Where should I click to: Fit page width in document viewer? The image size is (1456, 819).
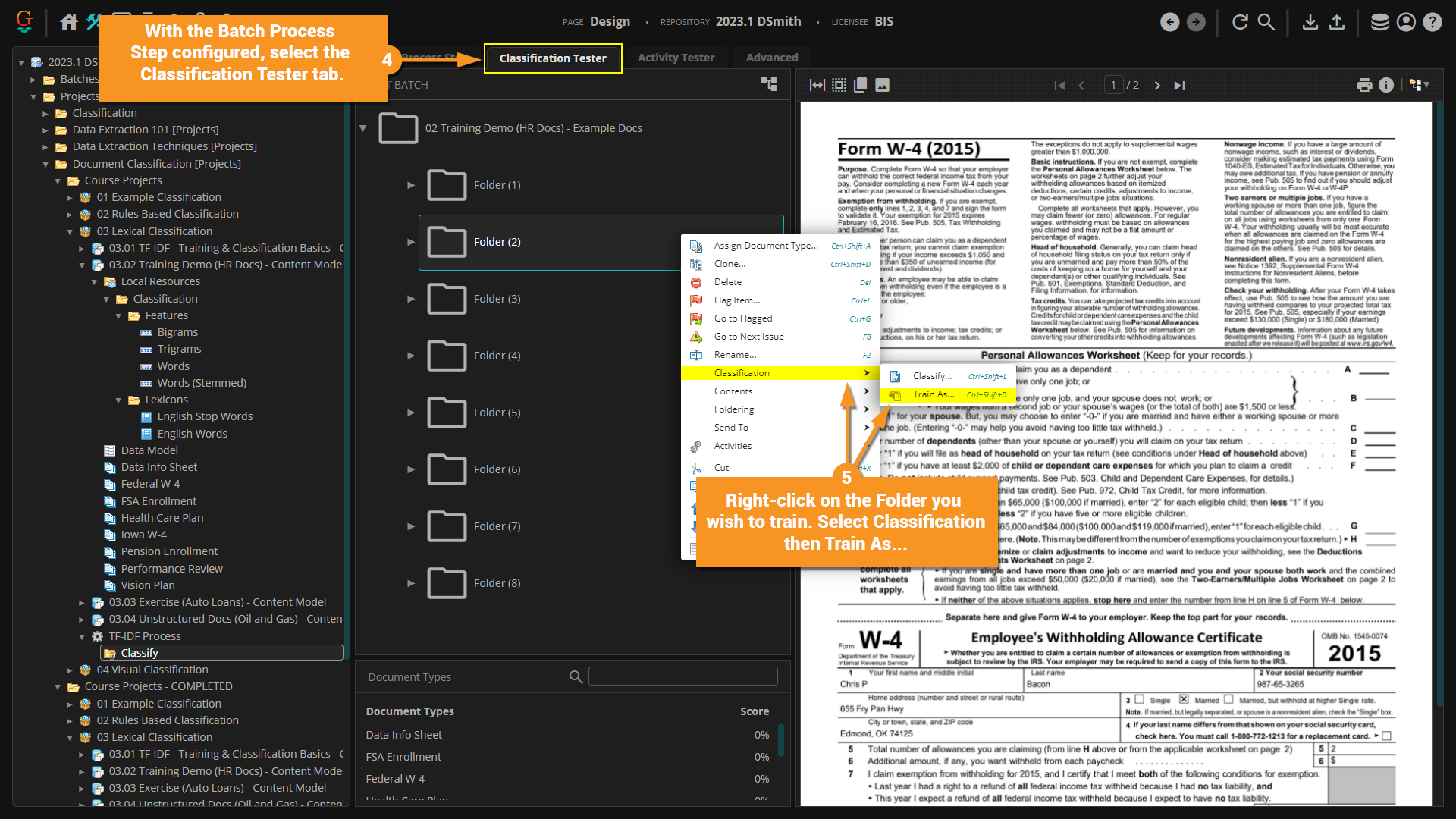817,85
